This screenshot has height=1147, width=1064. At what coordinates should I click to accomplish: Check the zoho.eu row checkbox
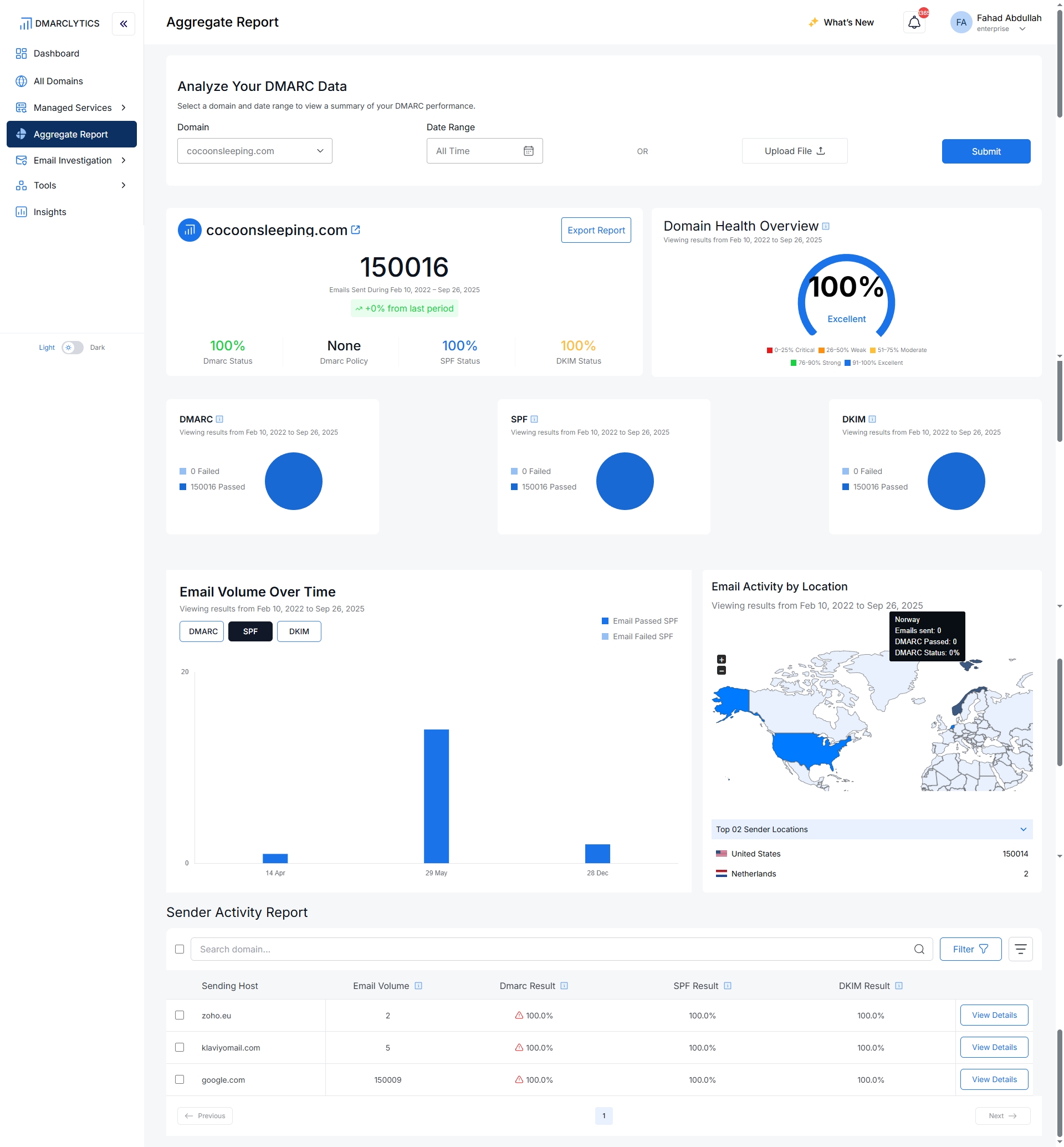[180, 1015]
